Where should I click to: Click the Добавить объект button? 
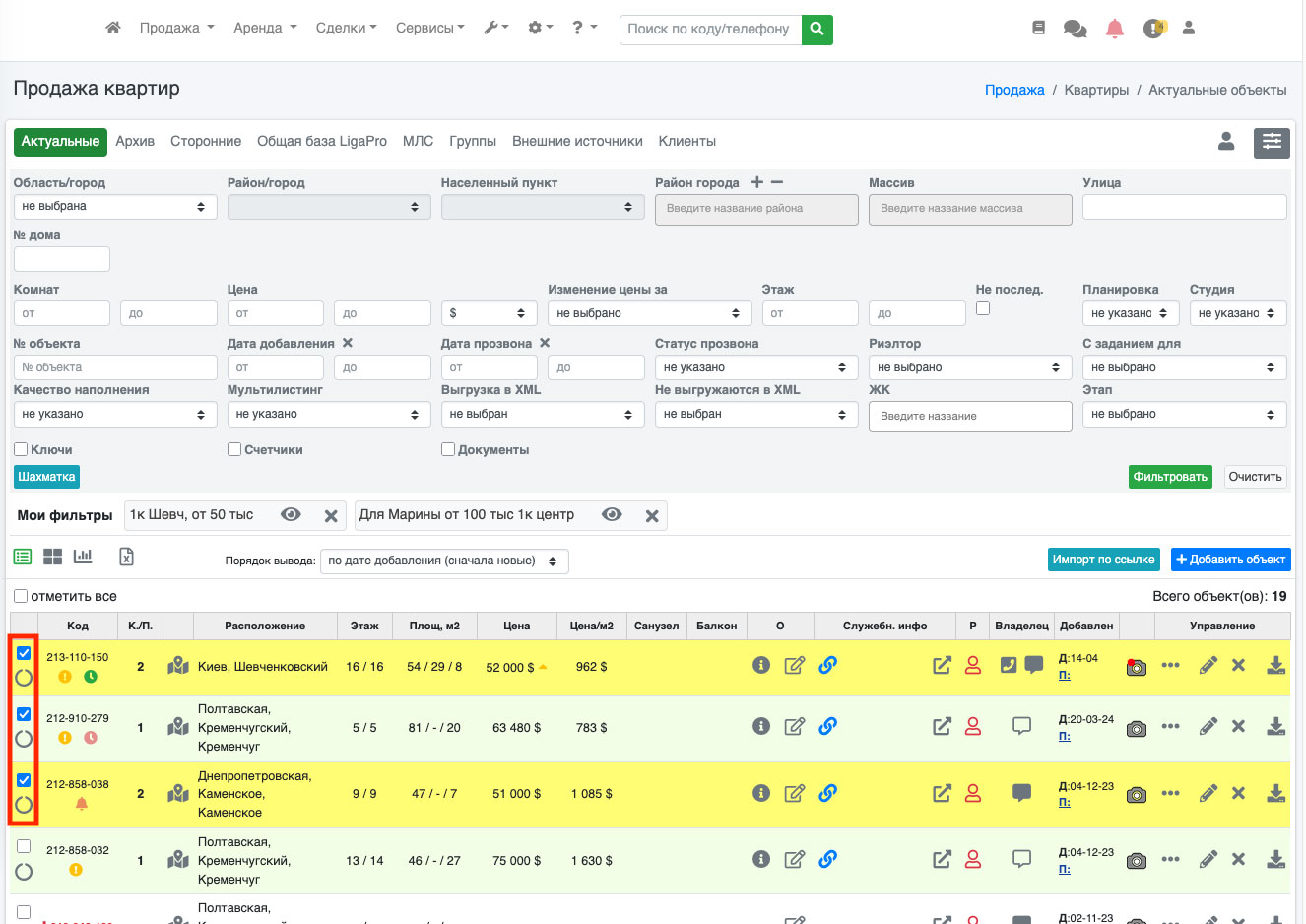pos(1230,560)
